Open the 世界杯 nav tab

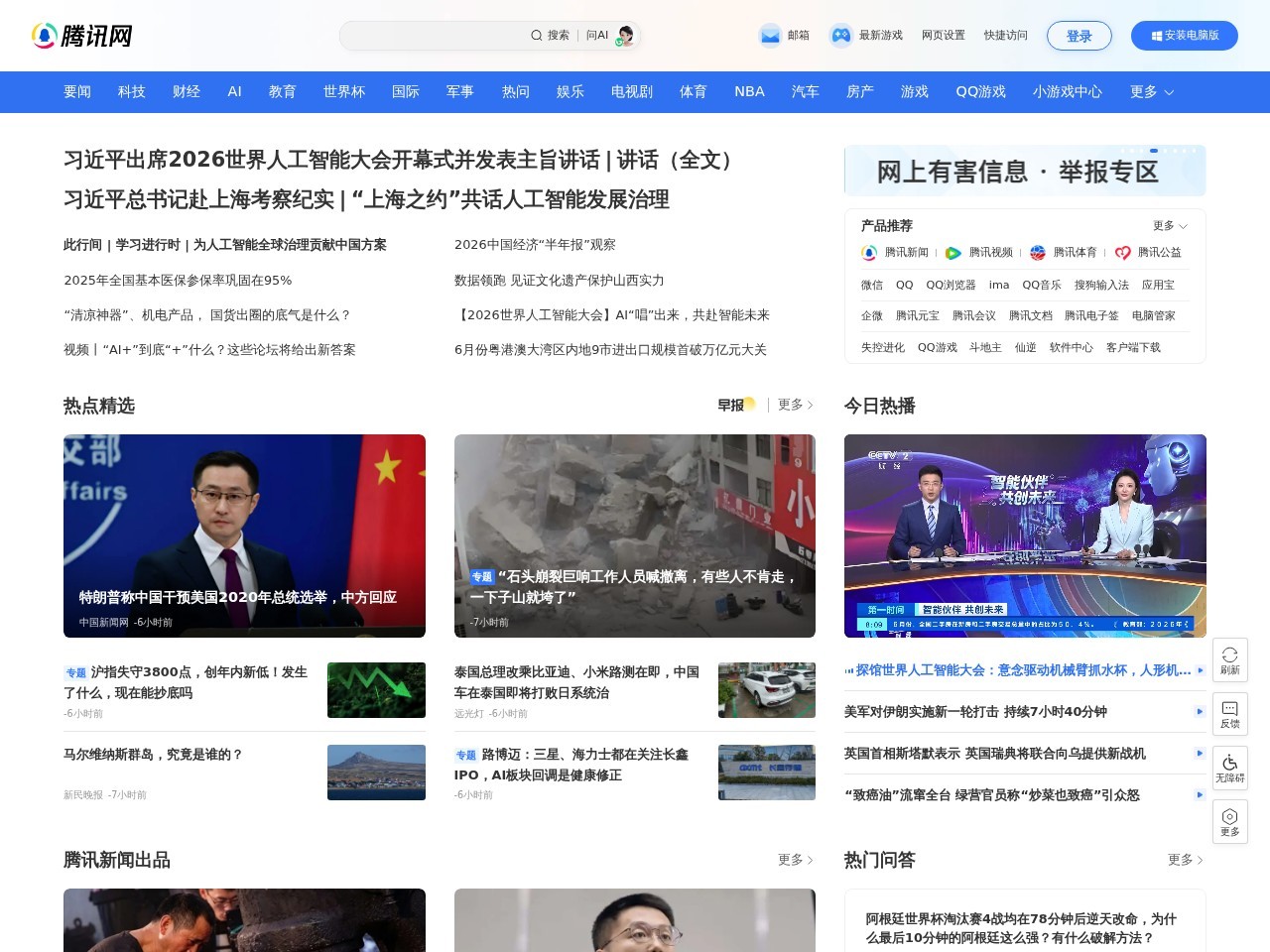[x=344, y=91]
